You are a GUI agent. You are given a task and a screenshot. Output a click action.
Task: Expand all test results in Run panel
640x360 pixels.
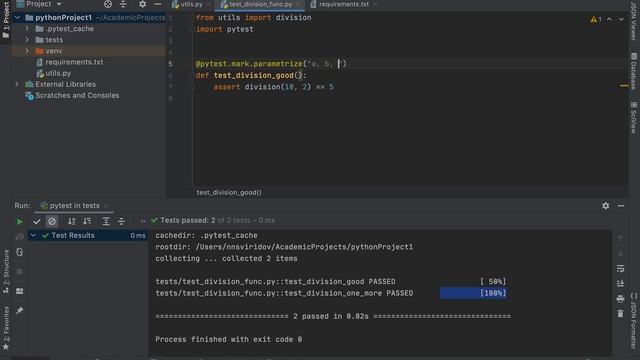106,221
